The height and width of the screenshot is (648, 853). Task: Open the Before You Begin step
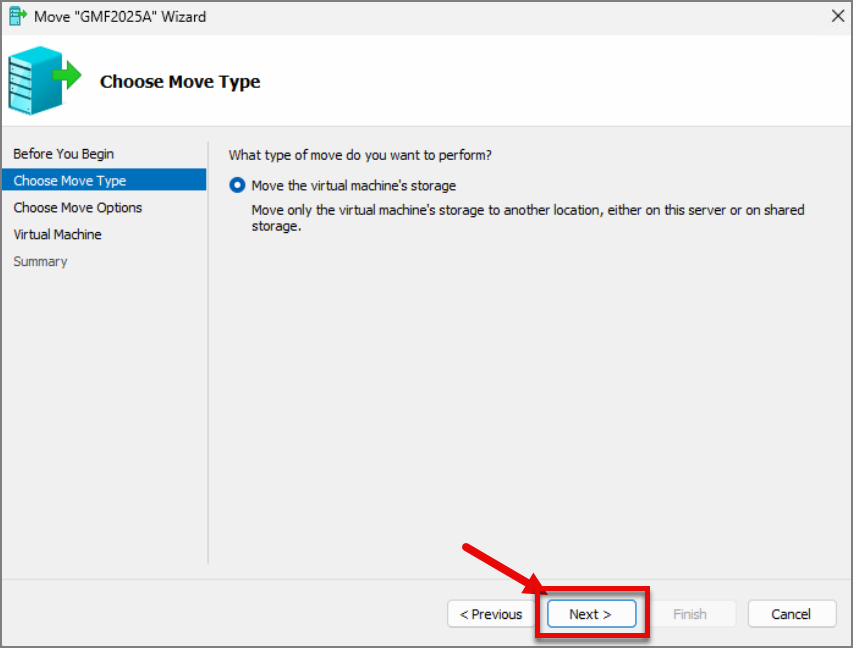point(64,154)
